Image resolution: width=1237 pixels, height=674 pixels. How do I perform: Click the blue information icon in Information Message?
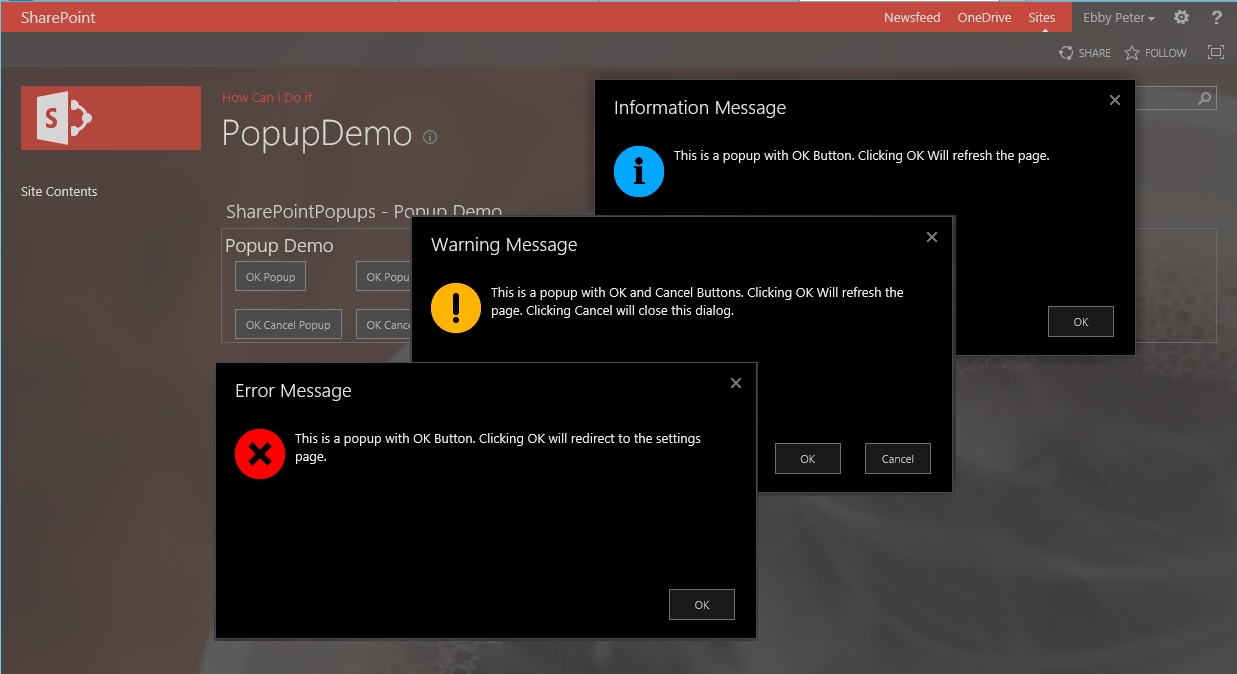tap(638, 171)
